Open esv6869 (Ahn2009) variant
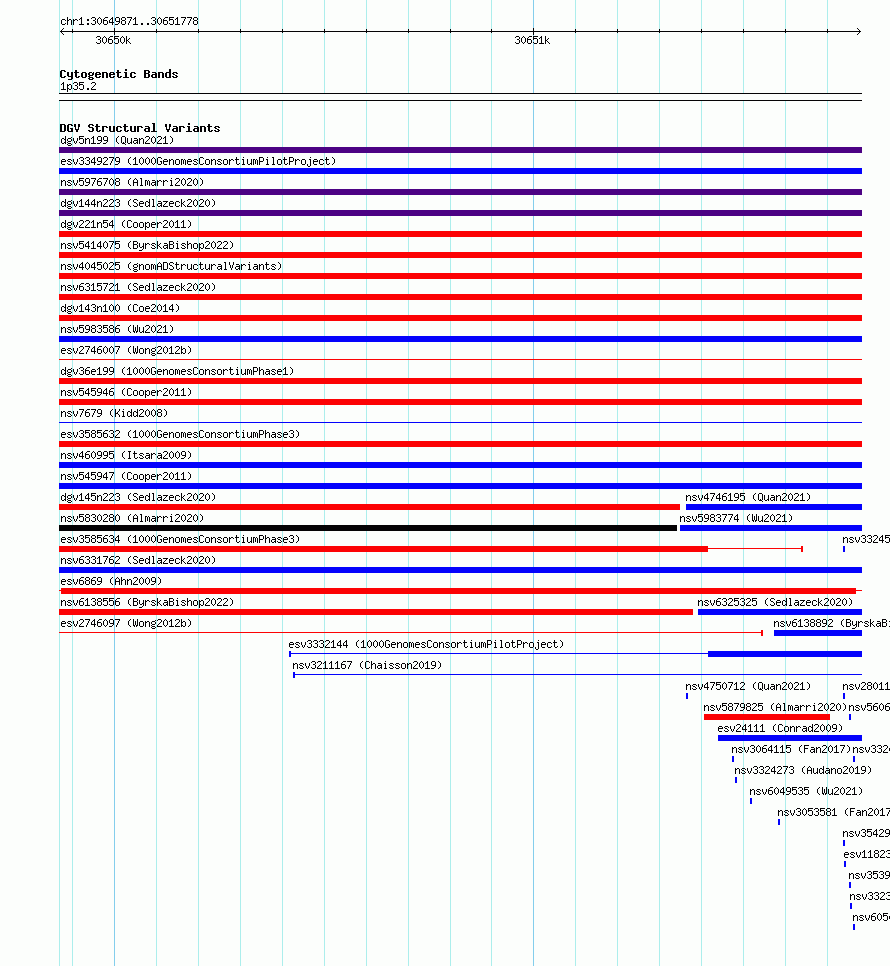Screen dimensions: 890x966 (111, 580)
